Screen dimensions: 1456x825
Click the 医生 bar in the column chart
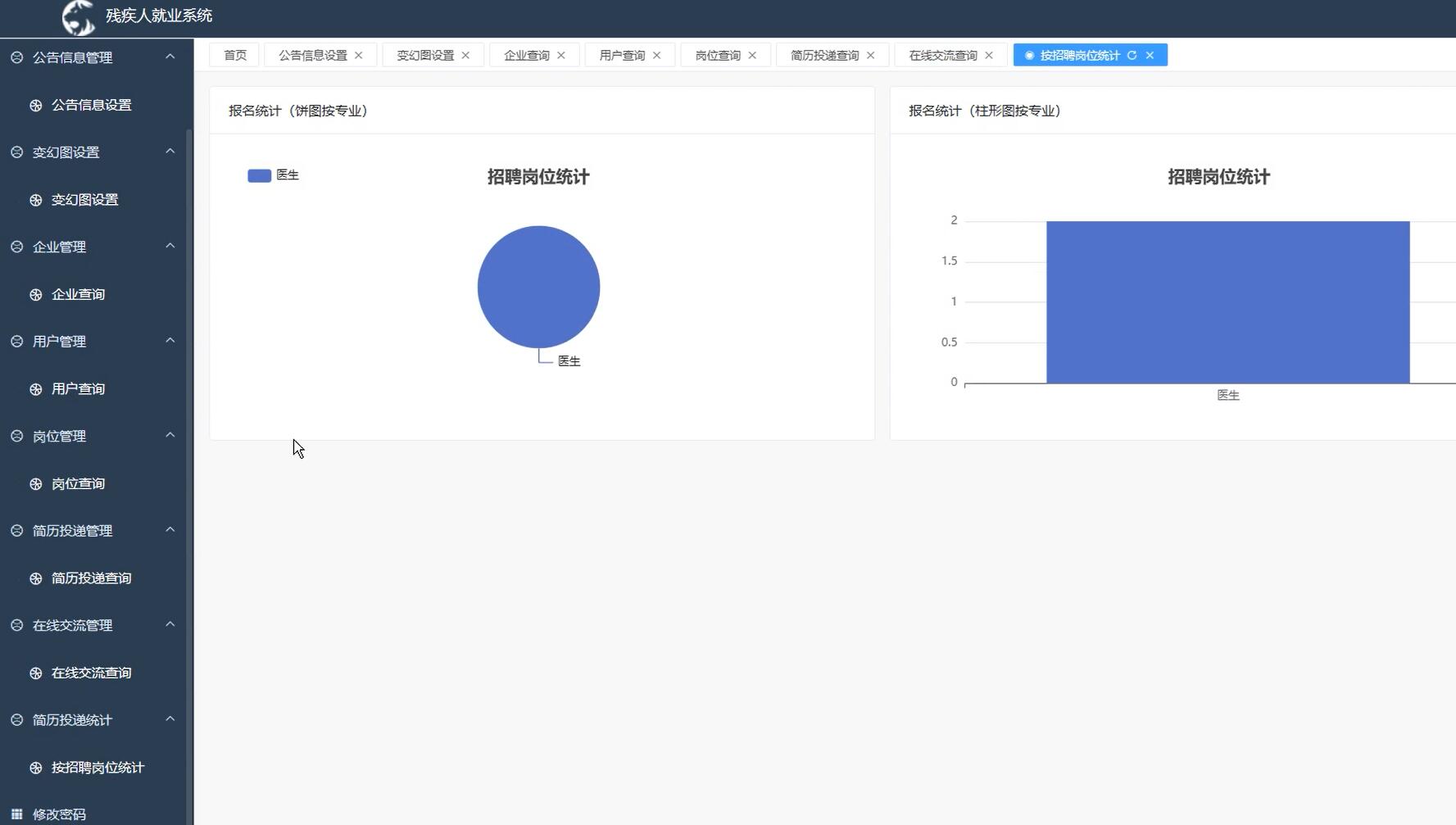[1227, 301]
